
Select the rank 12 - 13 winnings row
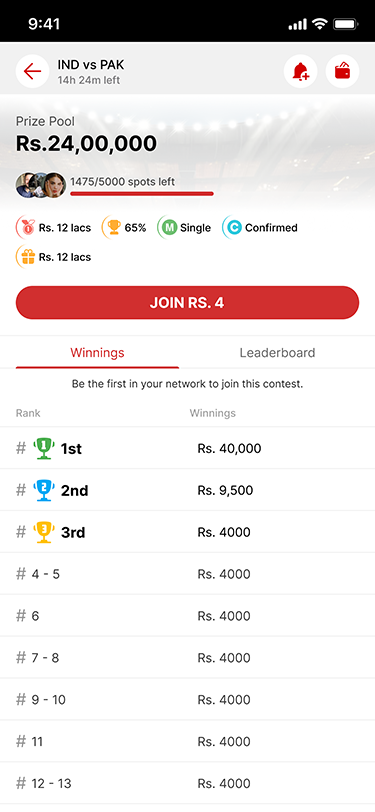(x=188, y=783)
